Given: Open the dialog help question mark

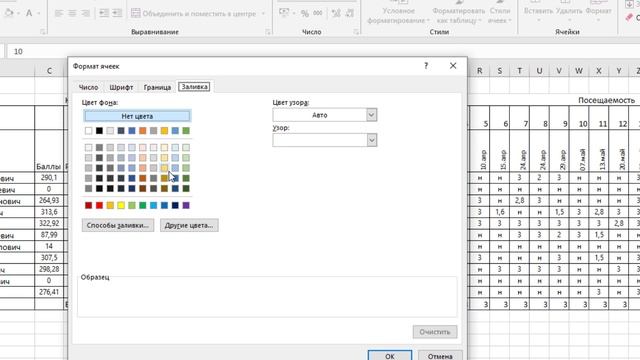Looking at the screenshot, I should pyautogui.click(x=426, y=66).
